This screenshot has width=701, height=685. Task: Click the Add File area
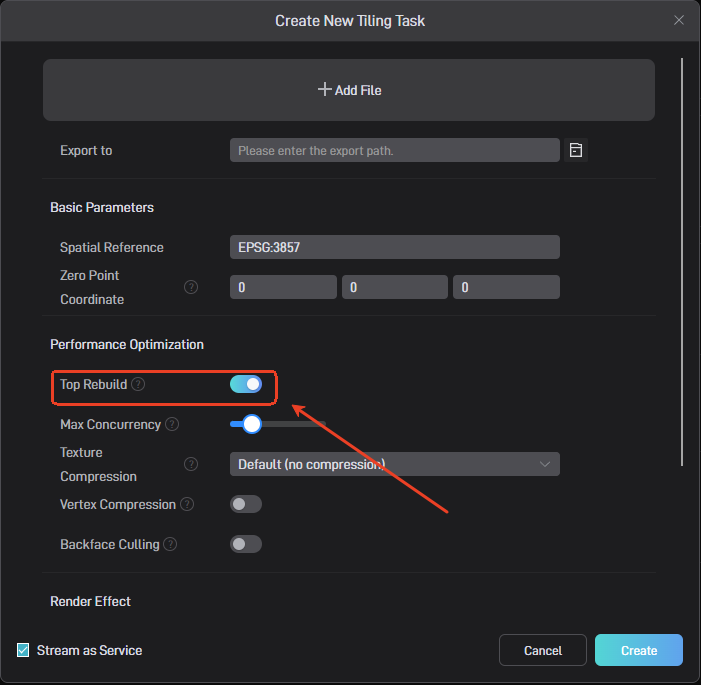(349, 90)
